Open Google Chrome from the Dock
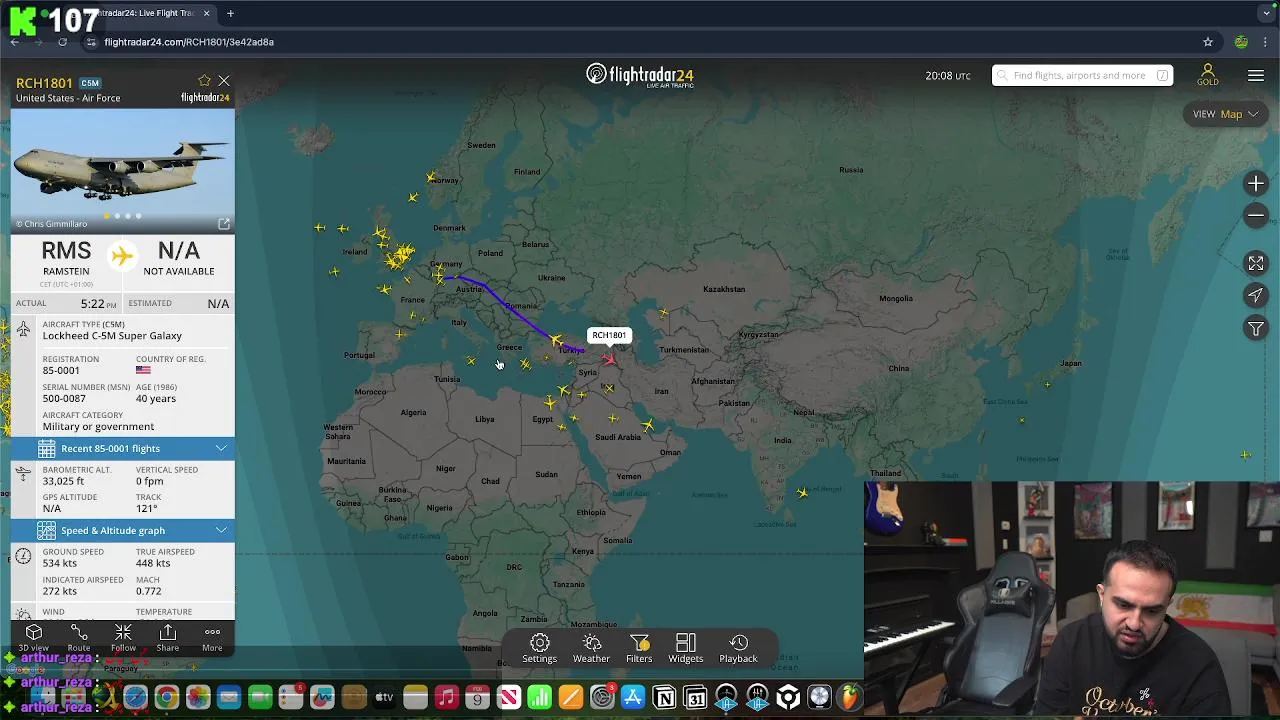This screenshot has width=1280, height=720. click(166, 697)
